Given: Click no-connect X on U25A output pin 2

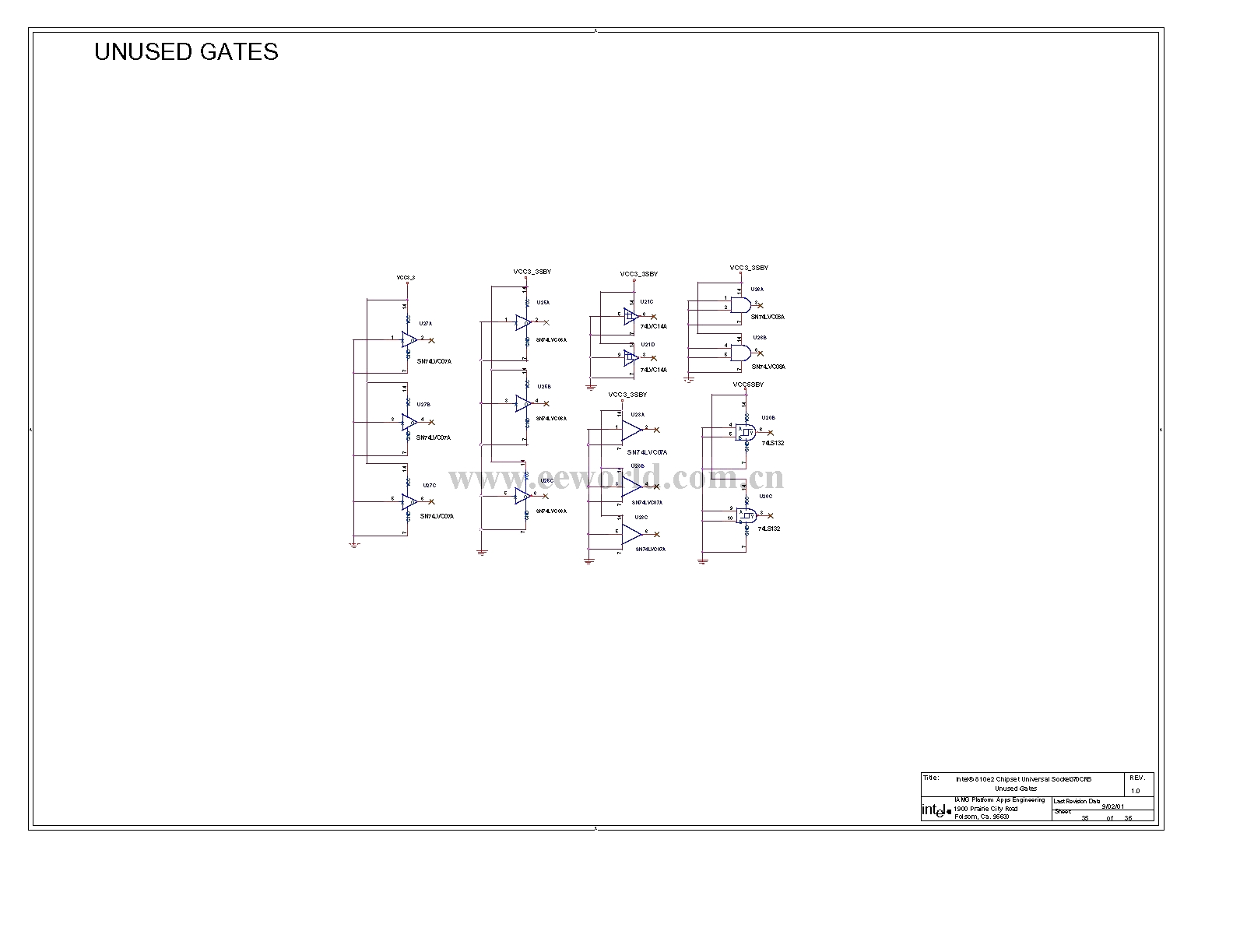Looking at the screenshot, I should tap(546, 322).
